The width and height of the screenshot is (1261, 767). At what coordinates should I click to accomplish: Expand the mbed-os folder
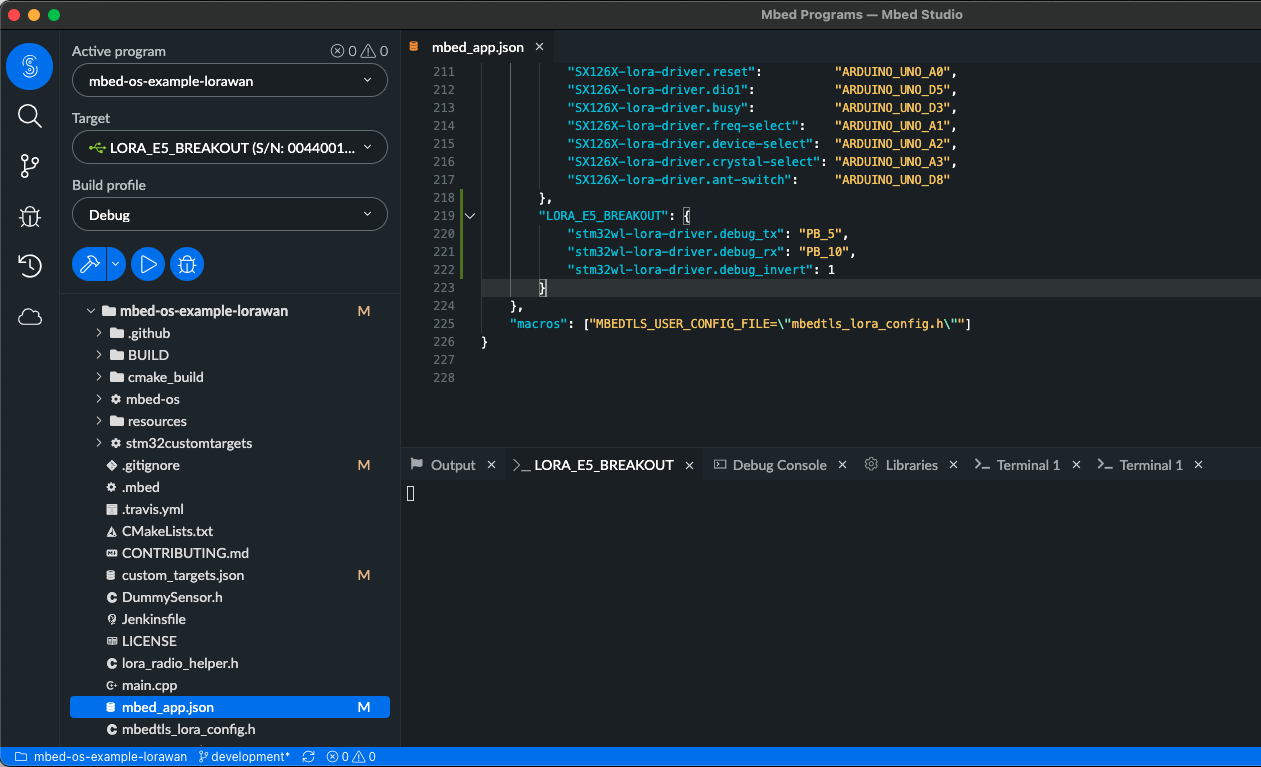[152, 399]
